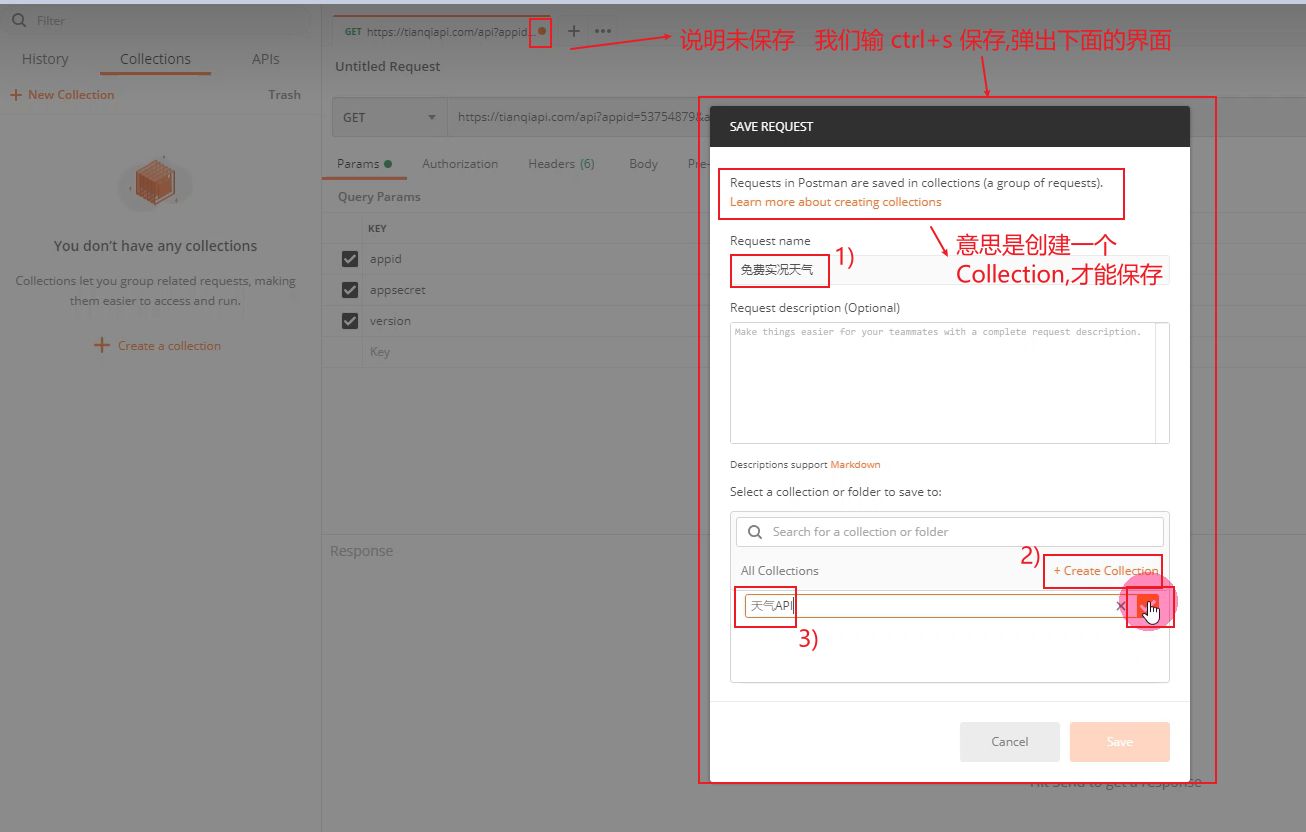This screenshot has height=832, width=1306.
Task: Click the search icon in collection search box
Action: tap(755, 532)
